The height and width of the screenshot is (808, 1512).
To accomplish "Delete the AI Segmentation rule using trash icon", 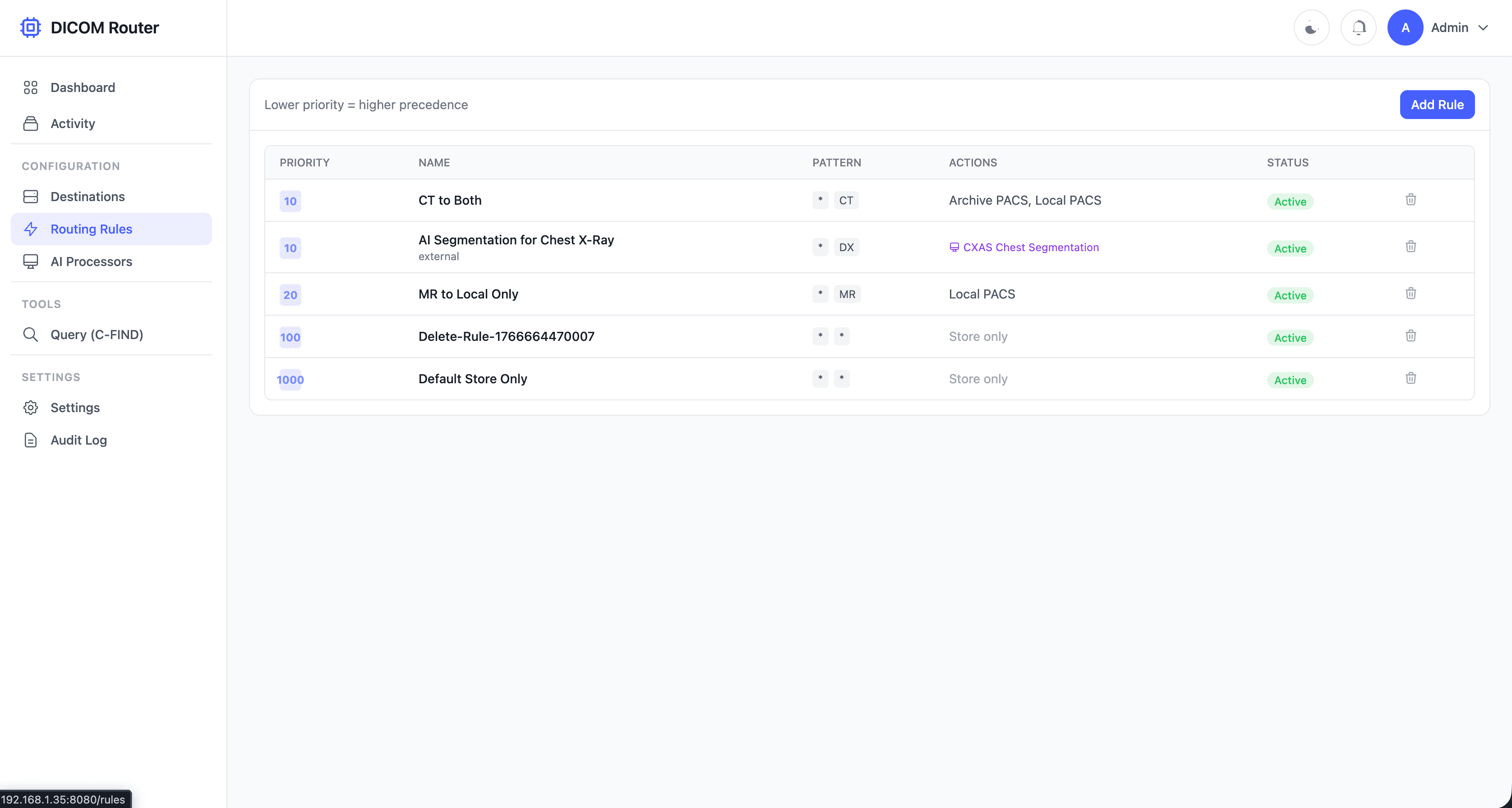I will 1411,247.
